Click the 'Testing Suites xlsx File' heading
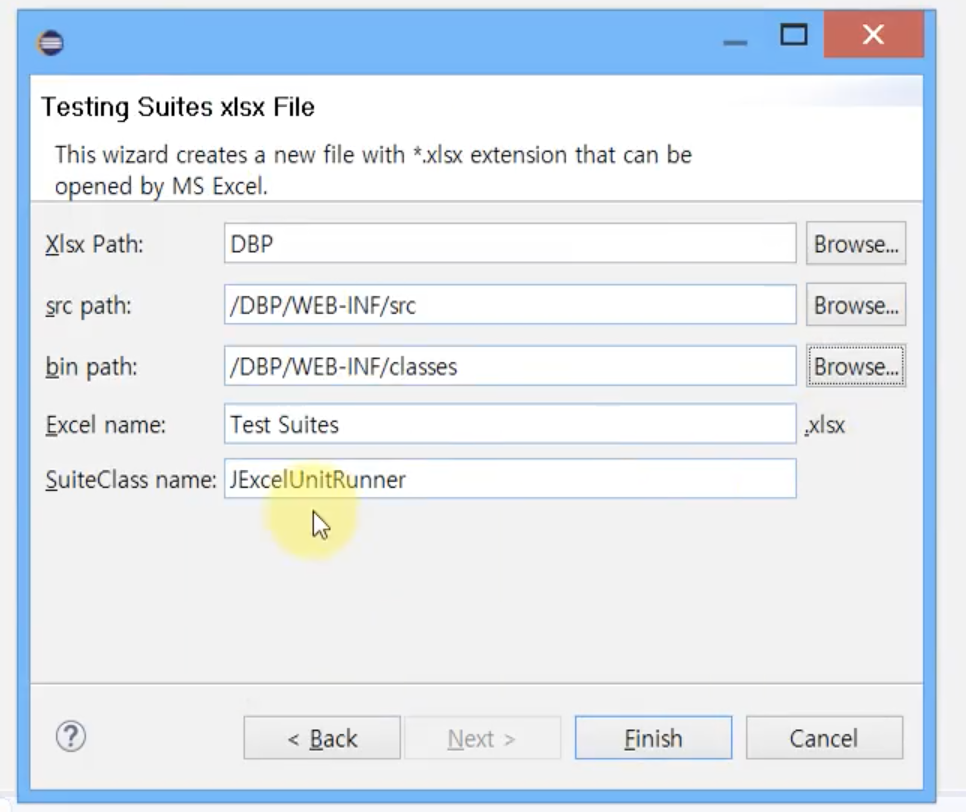The width and height of the screenshot is (966, 812). click(x=178, y=107)
